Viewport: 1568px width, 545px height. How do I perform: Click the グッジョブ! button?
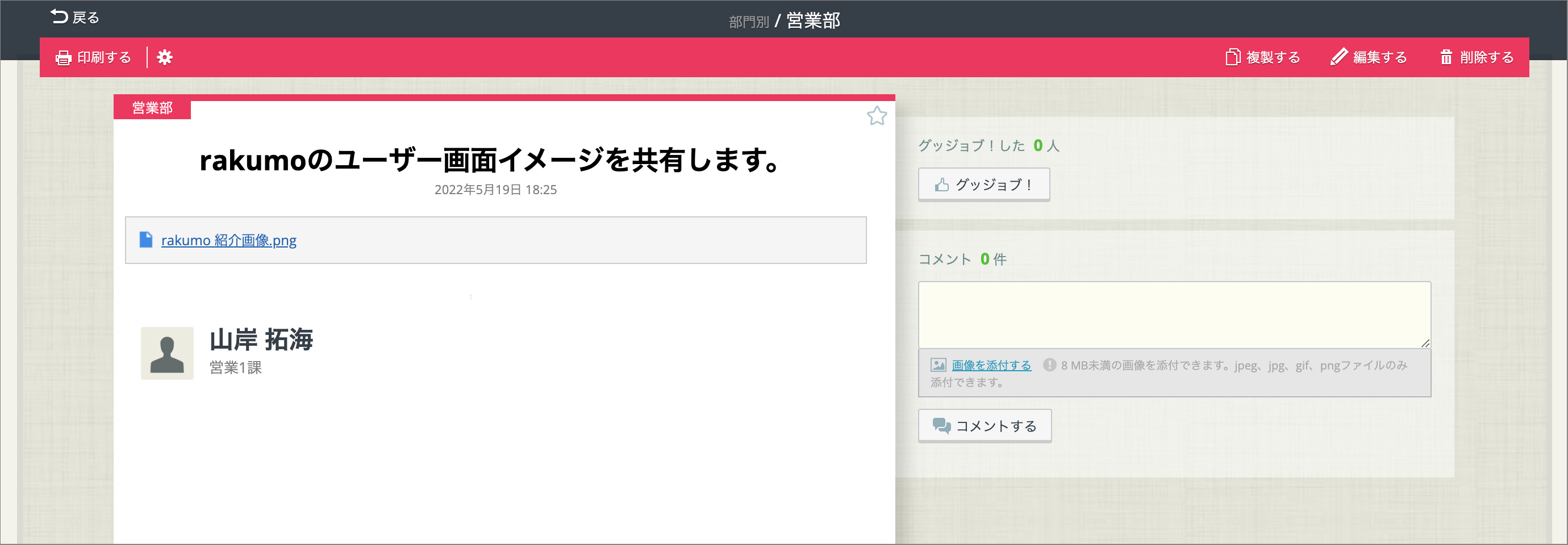(x=983, y=185)
